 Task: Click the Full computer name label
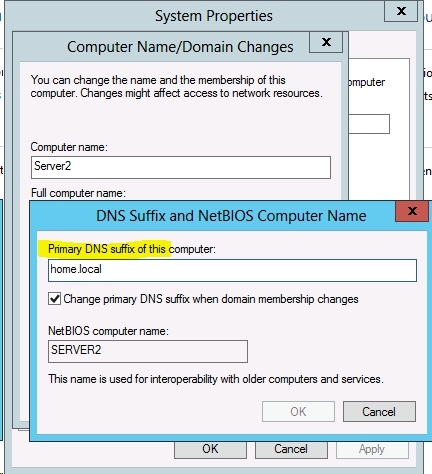point(78,193)
